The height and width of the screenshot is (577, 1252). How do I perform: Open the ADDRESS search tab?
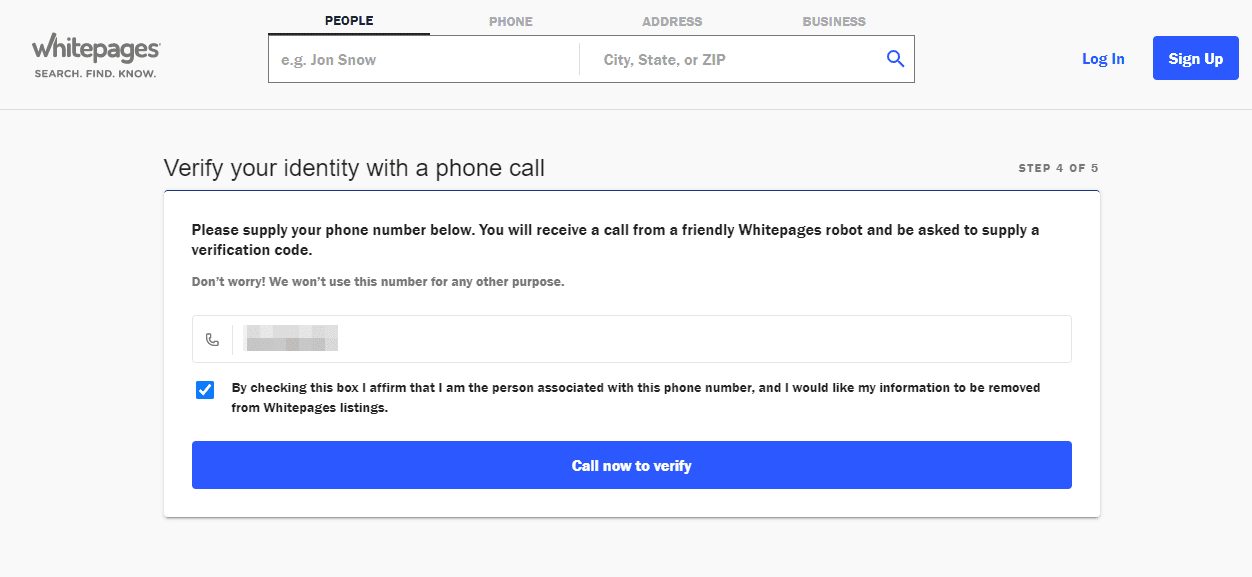tap(672, 21)
